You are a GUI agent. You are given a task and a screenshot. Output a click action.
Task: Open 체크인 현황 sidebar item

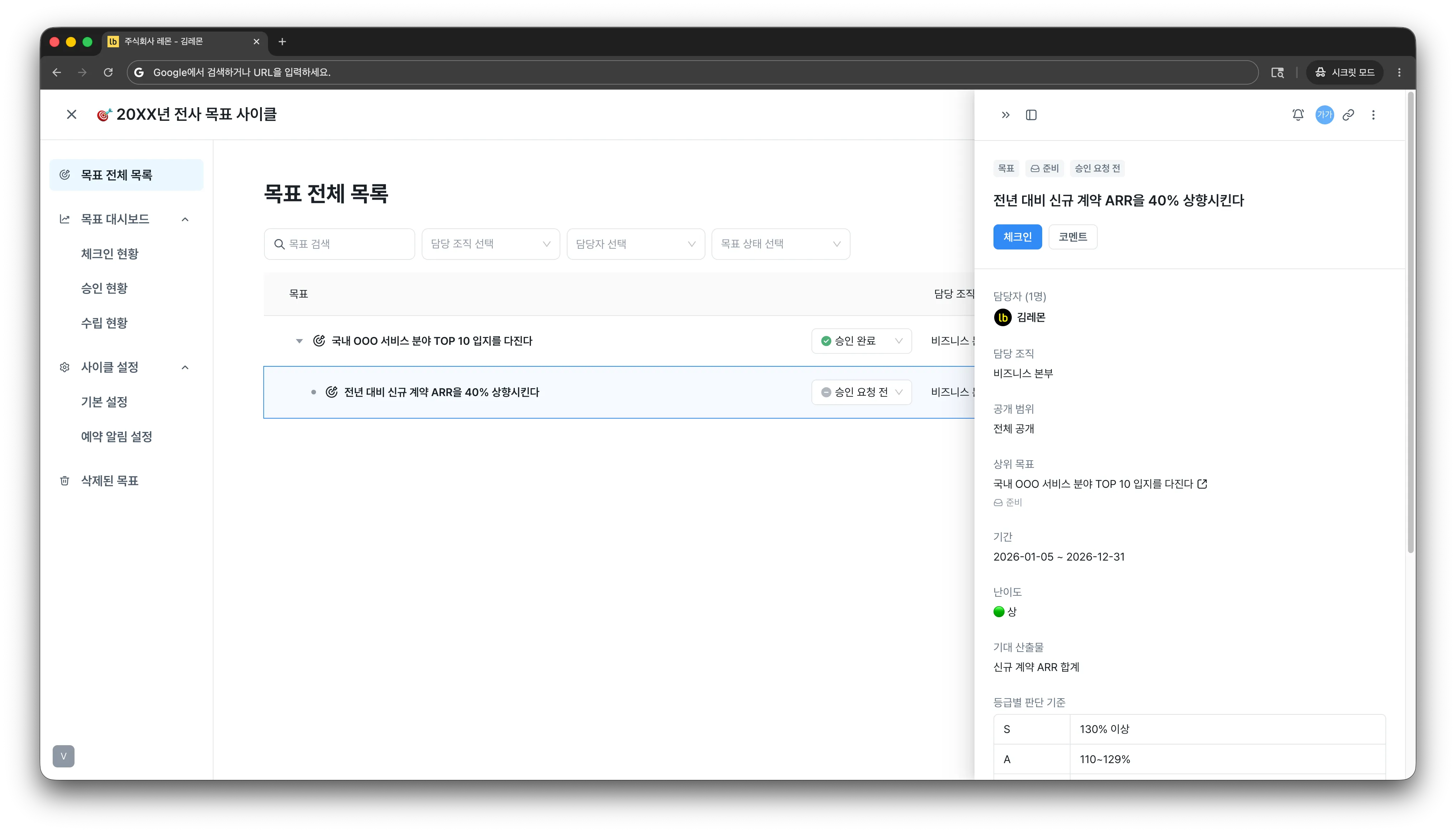tap(110, 253)
